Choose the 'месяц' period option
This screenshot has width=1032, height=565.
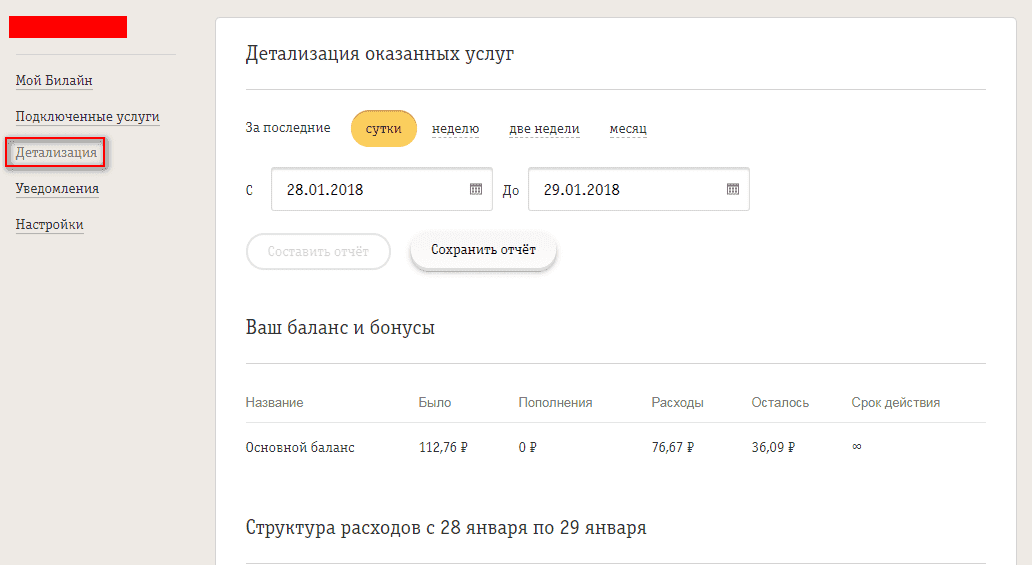[x=628, y=129]
